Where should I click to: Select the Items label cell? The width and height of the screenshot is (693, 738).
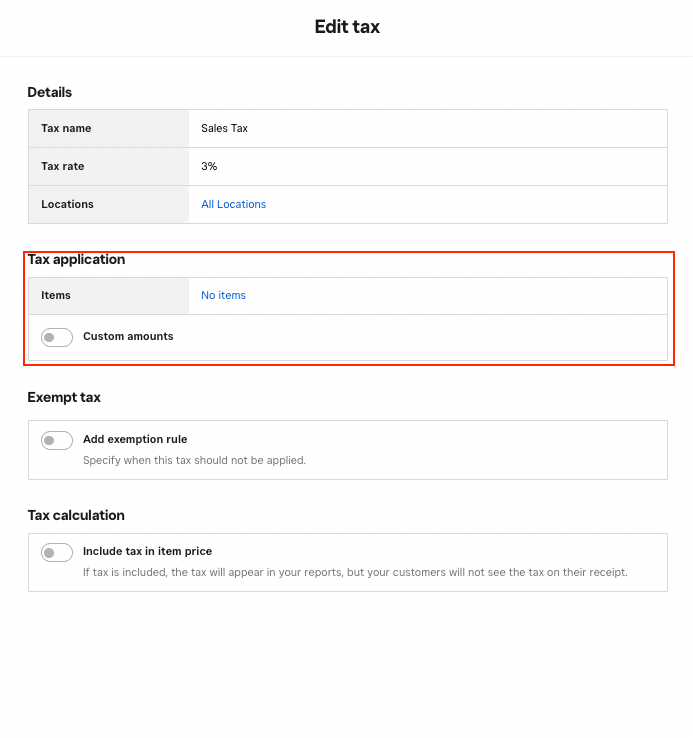tap(109, 296)
